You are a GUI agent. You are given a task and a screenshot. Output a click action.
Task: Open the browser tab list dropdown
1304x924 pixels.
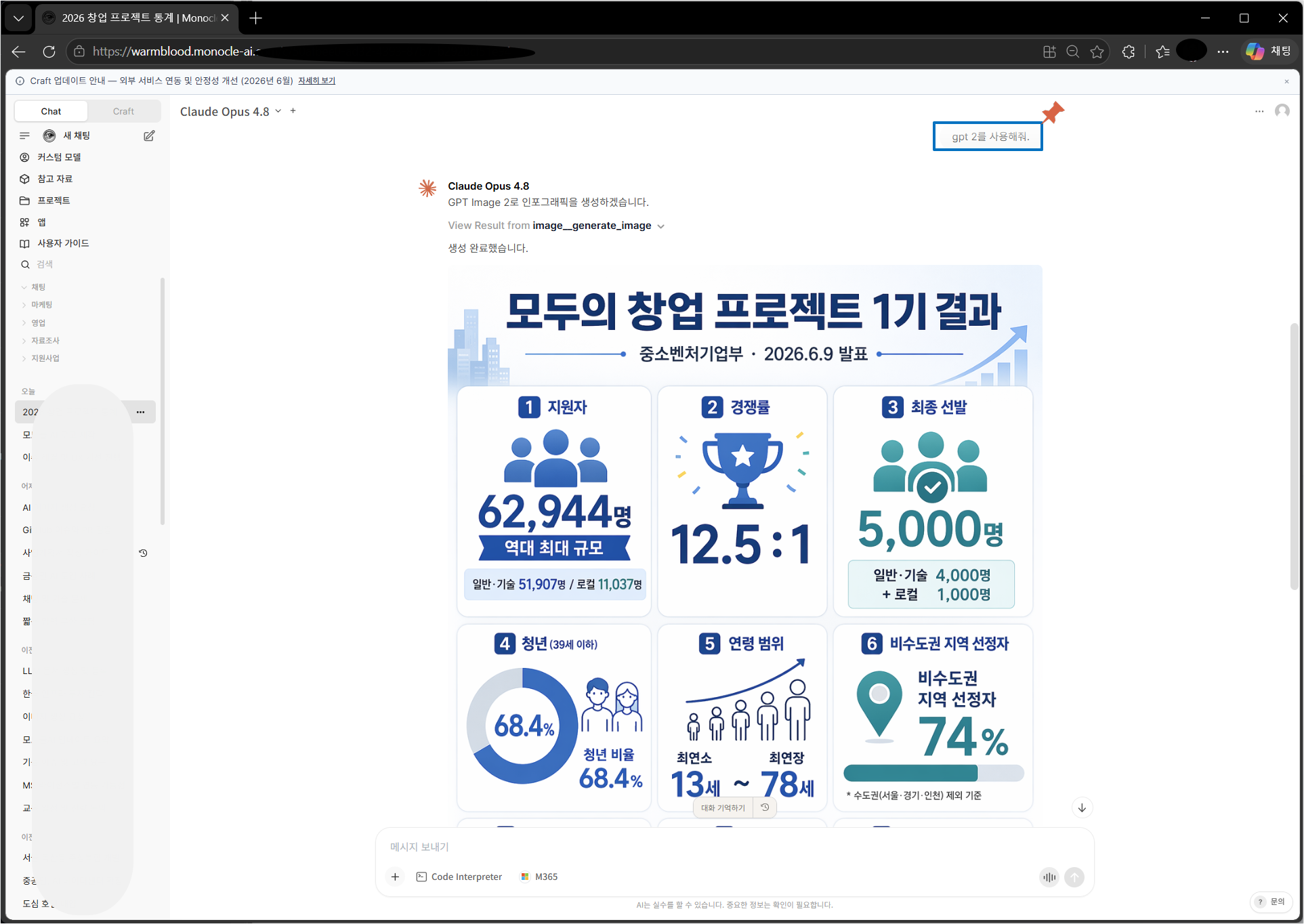(18, 18)
